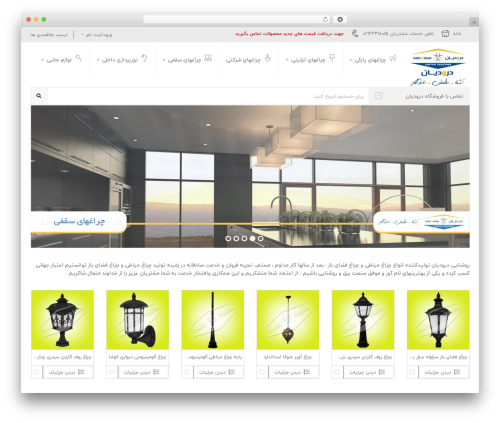Heart the چراغ آلومینیومی دیواری کوشا product
500x423 pixels.
pyautogui.click(x=112, y=372)
